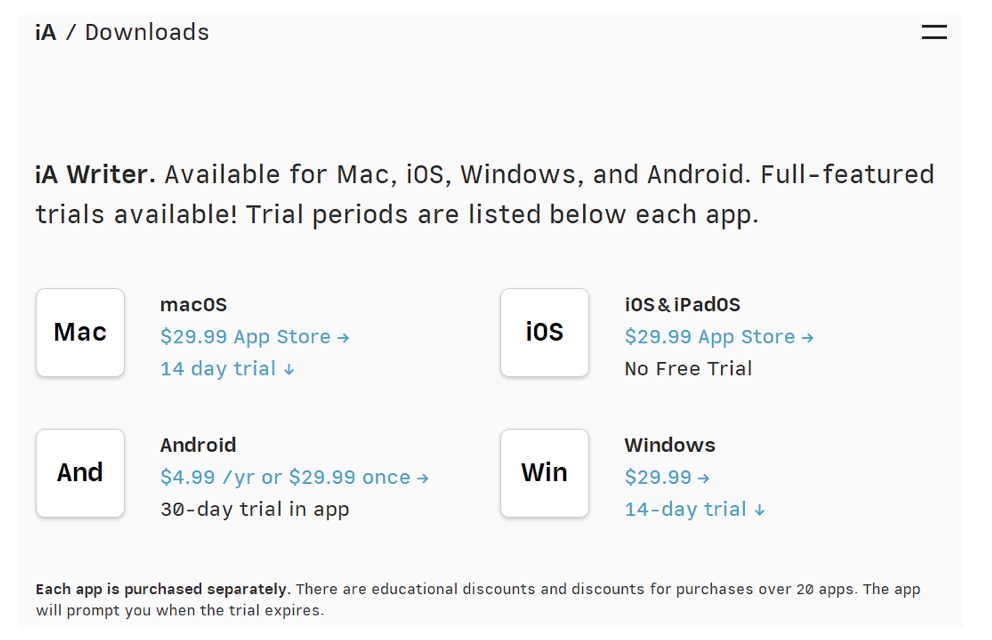Viewport: 992px width, 640px height.
Task: Click the Mac app icon tile
Action: (80, 333)
